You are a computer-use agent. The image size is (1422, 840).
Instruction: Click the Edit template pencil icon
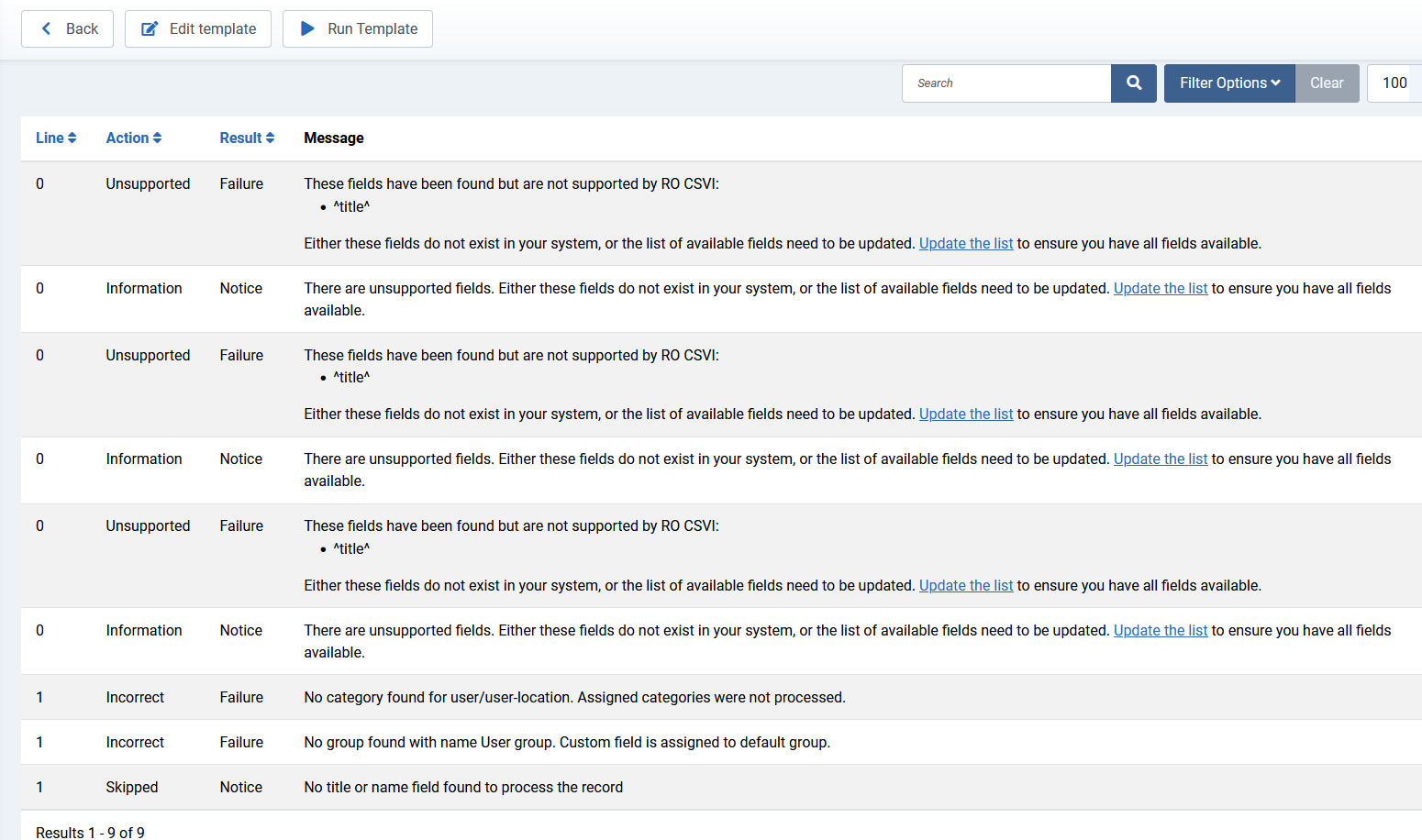point(149,29)
